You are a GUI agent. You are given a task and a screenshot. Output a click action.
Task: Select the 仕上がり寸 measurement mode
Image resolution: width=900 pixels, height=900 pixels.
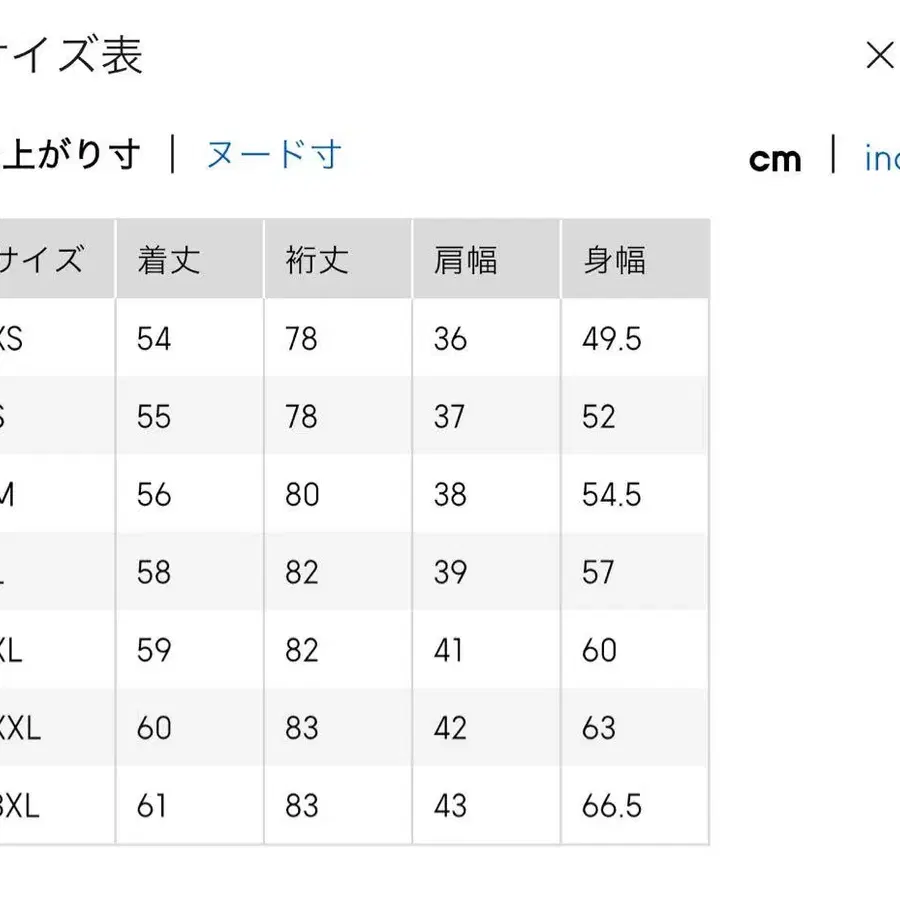point(70,154)
